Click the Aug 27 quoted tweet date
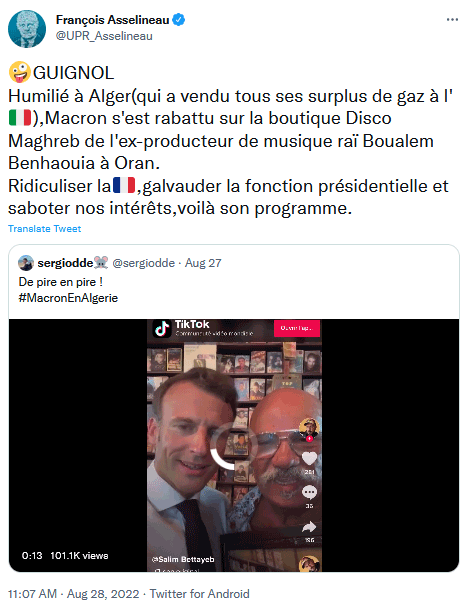 click(x=203, y=263)
